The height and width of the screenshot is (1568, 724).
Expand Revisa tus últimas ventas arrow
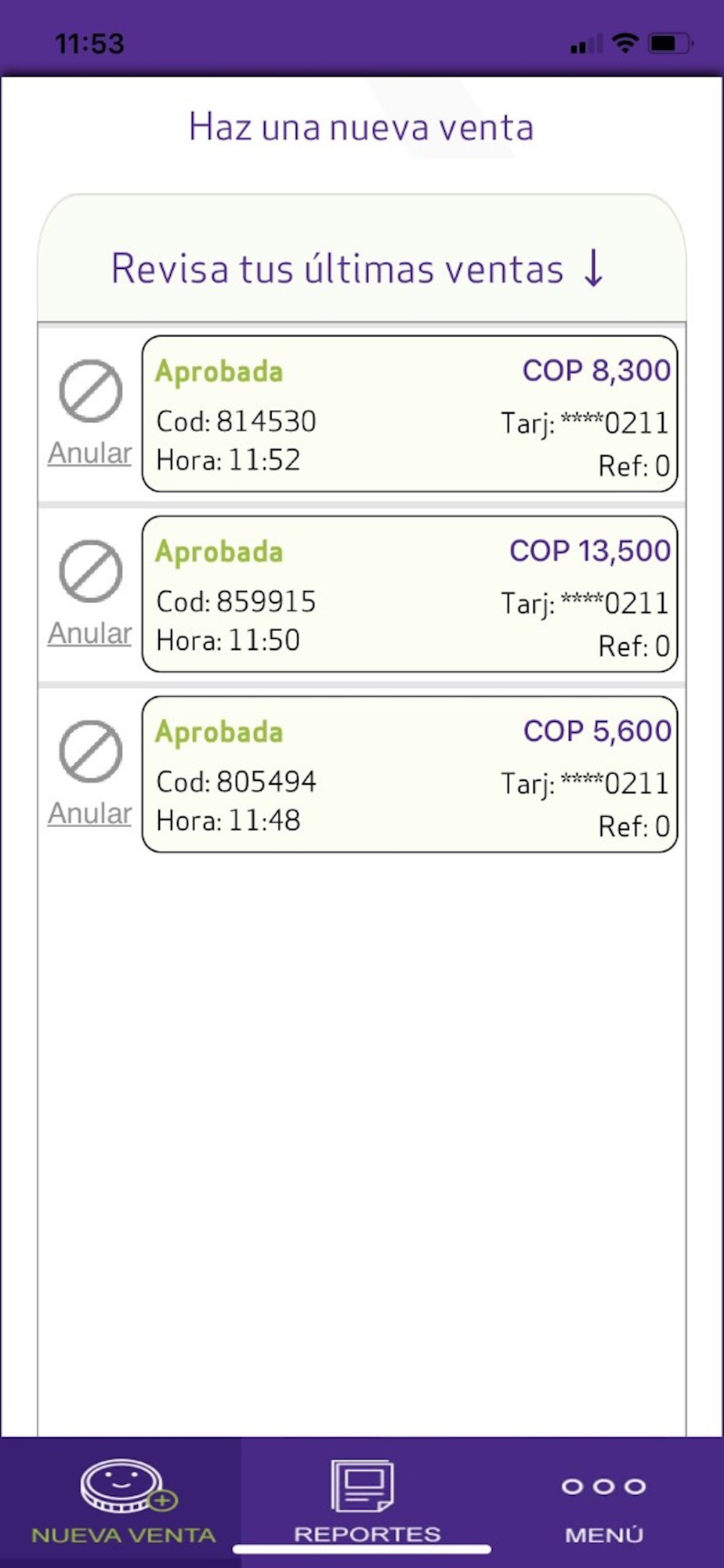tap(594, 268)
